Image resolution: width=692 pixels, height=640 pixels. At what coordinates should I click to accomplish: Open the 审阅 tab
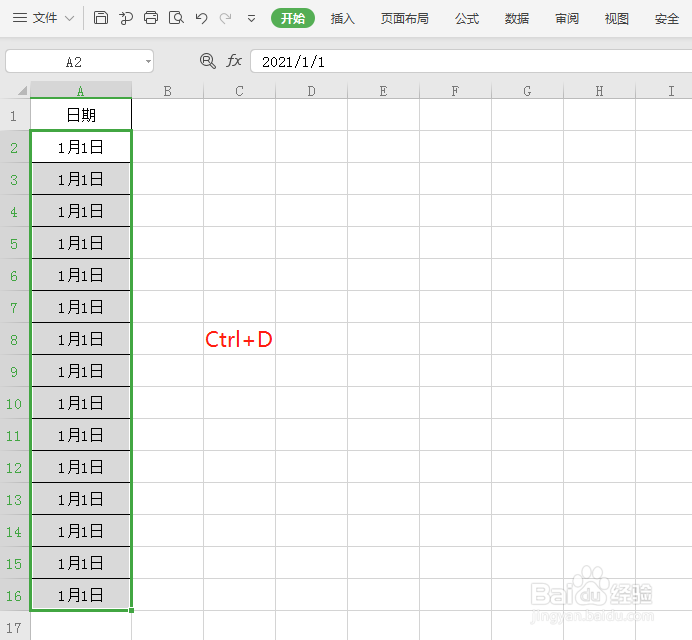567,19
